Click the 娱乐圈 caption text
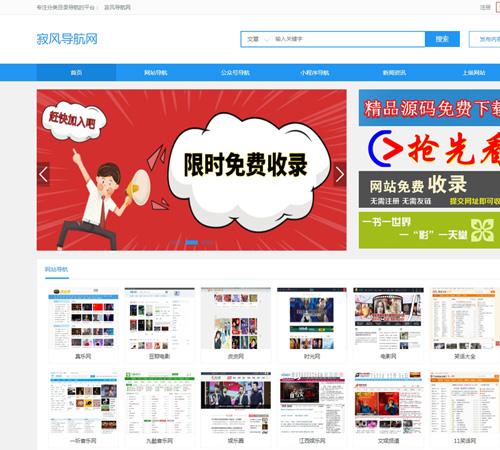This screenshot has height=450, width=500. tap(236, 441)
